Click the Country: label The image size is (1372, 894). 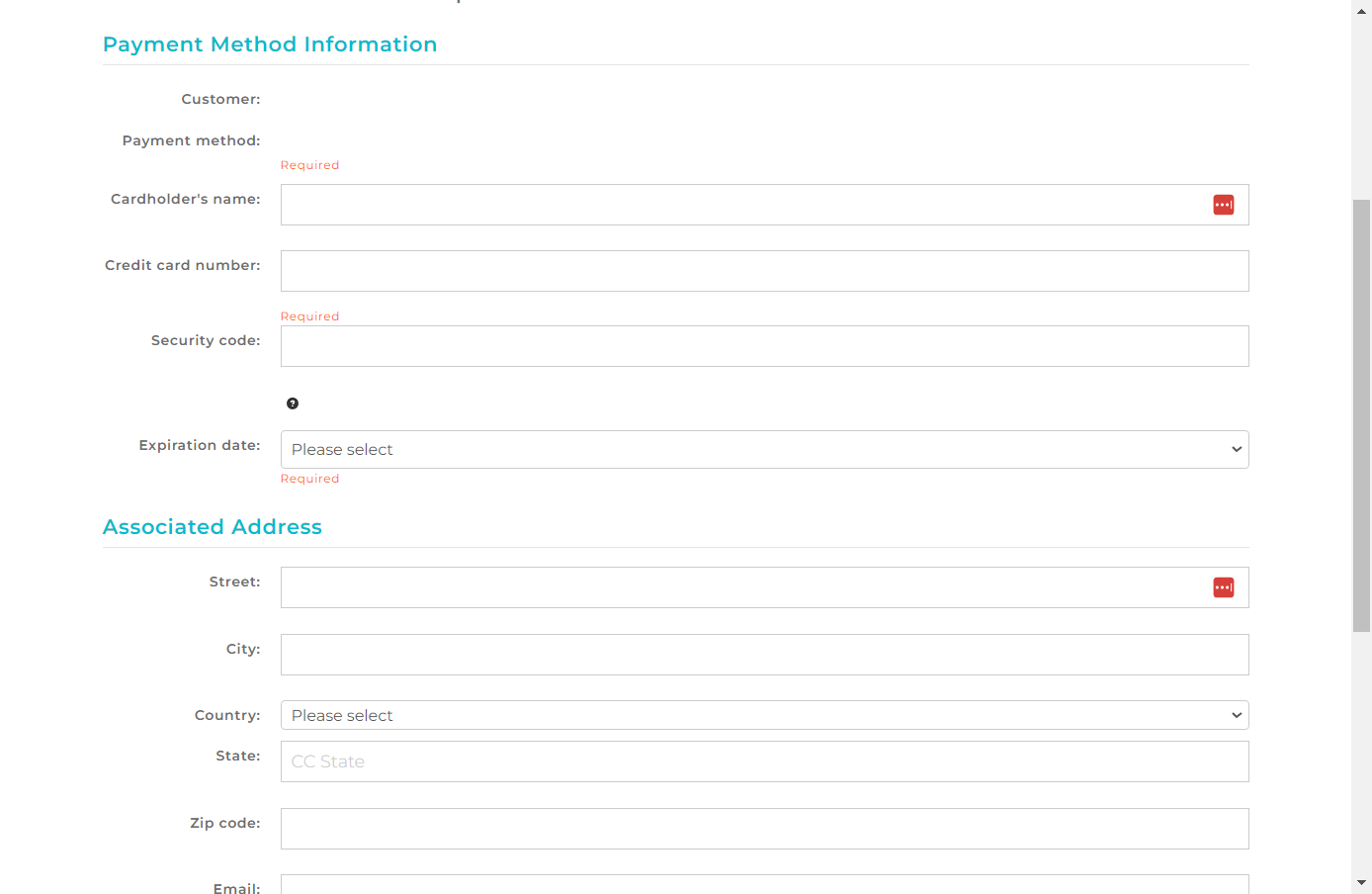227,715
